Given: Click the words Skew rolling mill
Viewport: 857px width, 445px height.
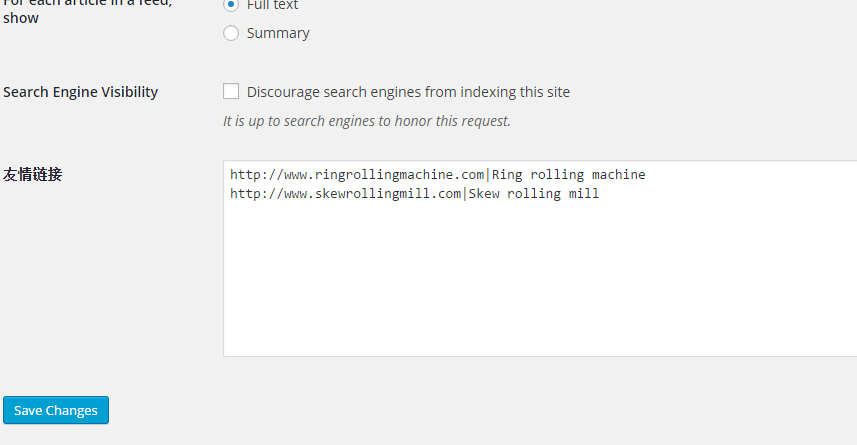Looking at the screenshot, I should click(533, 194).
